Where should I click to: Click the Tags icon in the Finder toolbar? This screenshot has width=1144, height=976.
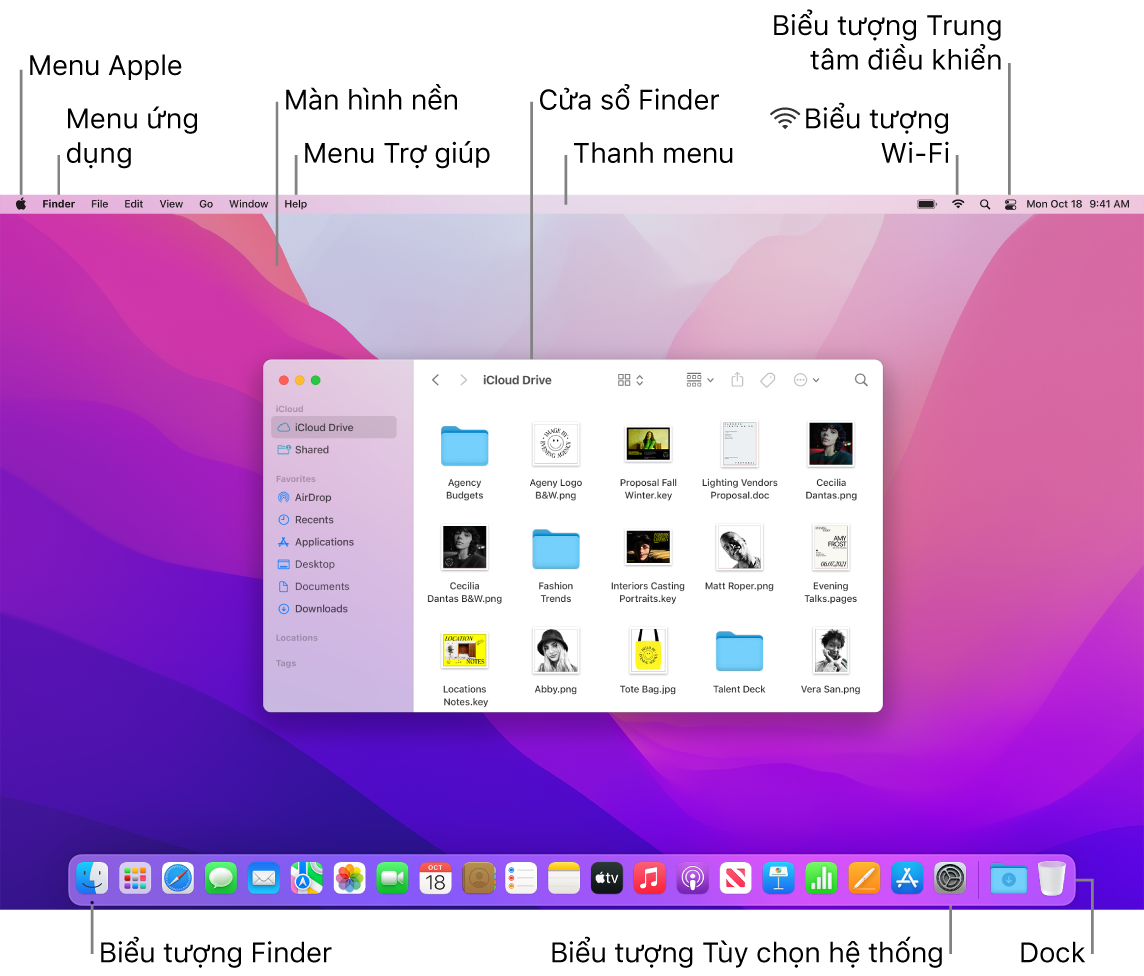766,380
